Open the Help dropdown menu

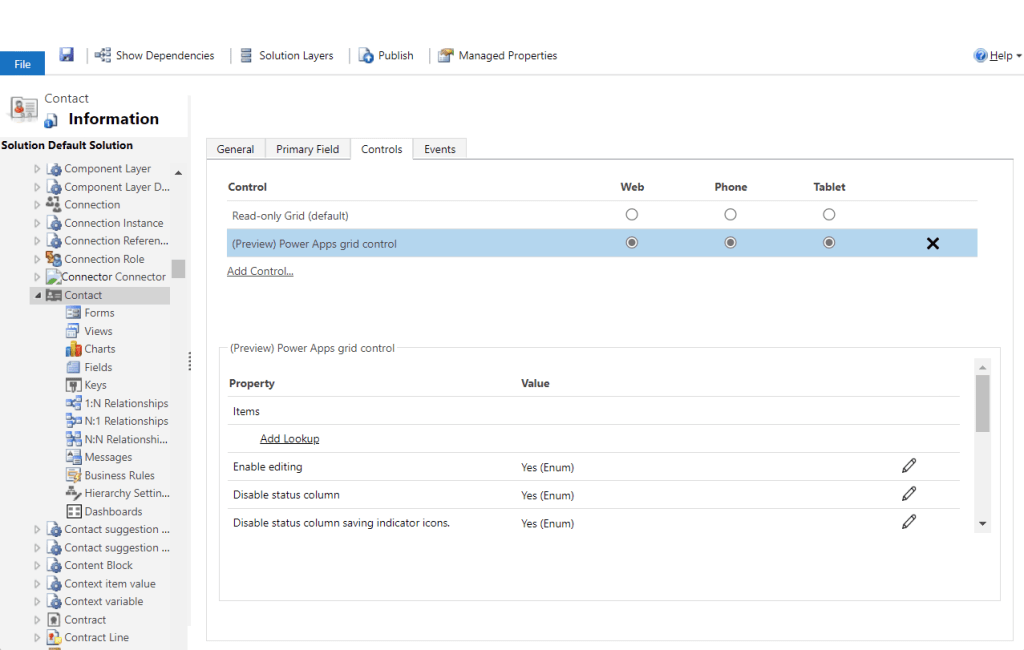tap(998, 56)
